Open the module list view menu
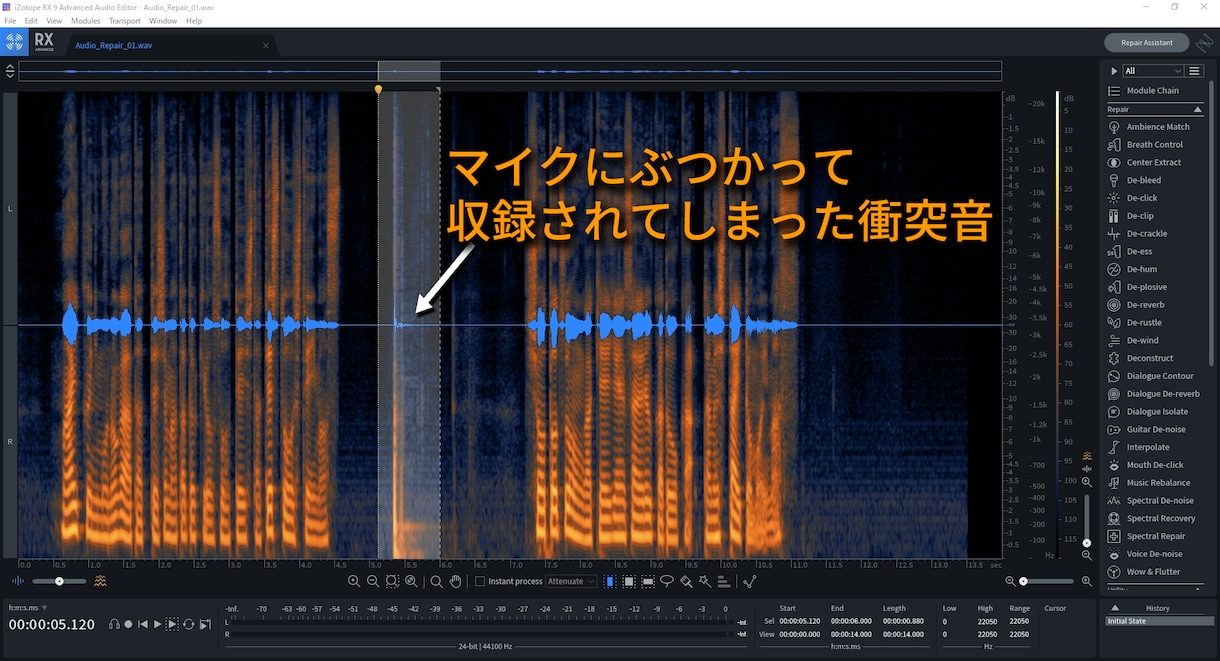The width and height of the screenshot is (1220, 661). [1194, 71]
